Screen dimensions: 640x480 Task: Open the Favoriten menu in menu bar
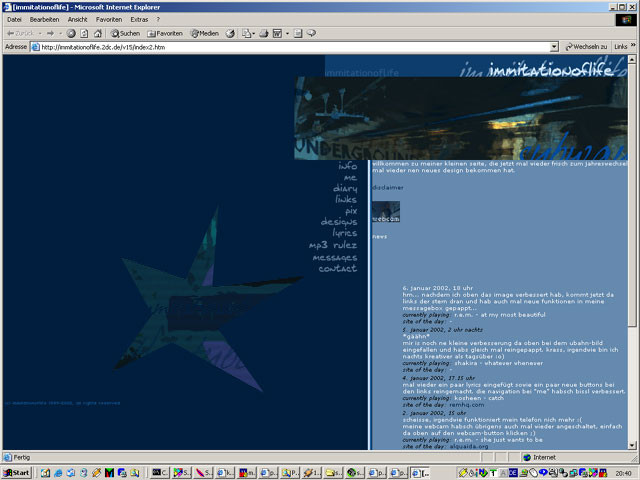109,20
